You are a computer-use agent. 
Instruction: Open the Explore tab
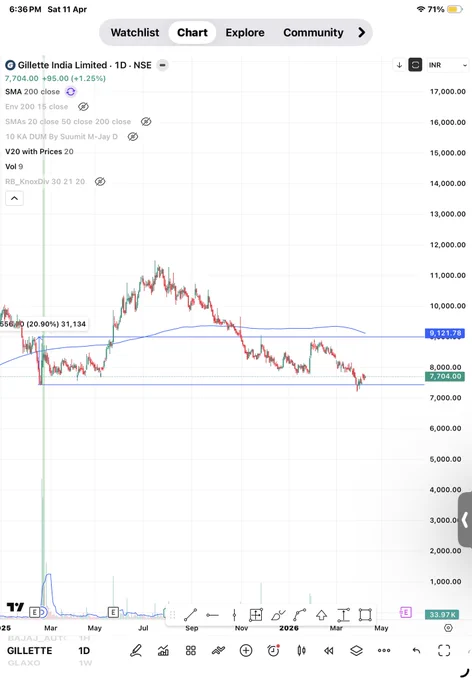[x=245, y=33]
